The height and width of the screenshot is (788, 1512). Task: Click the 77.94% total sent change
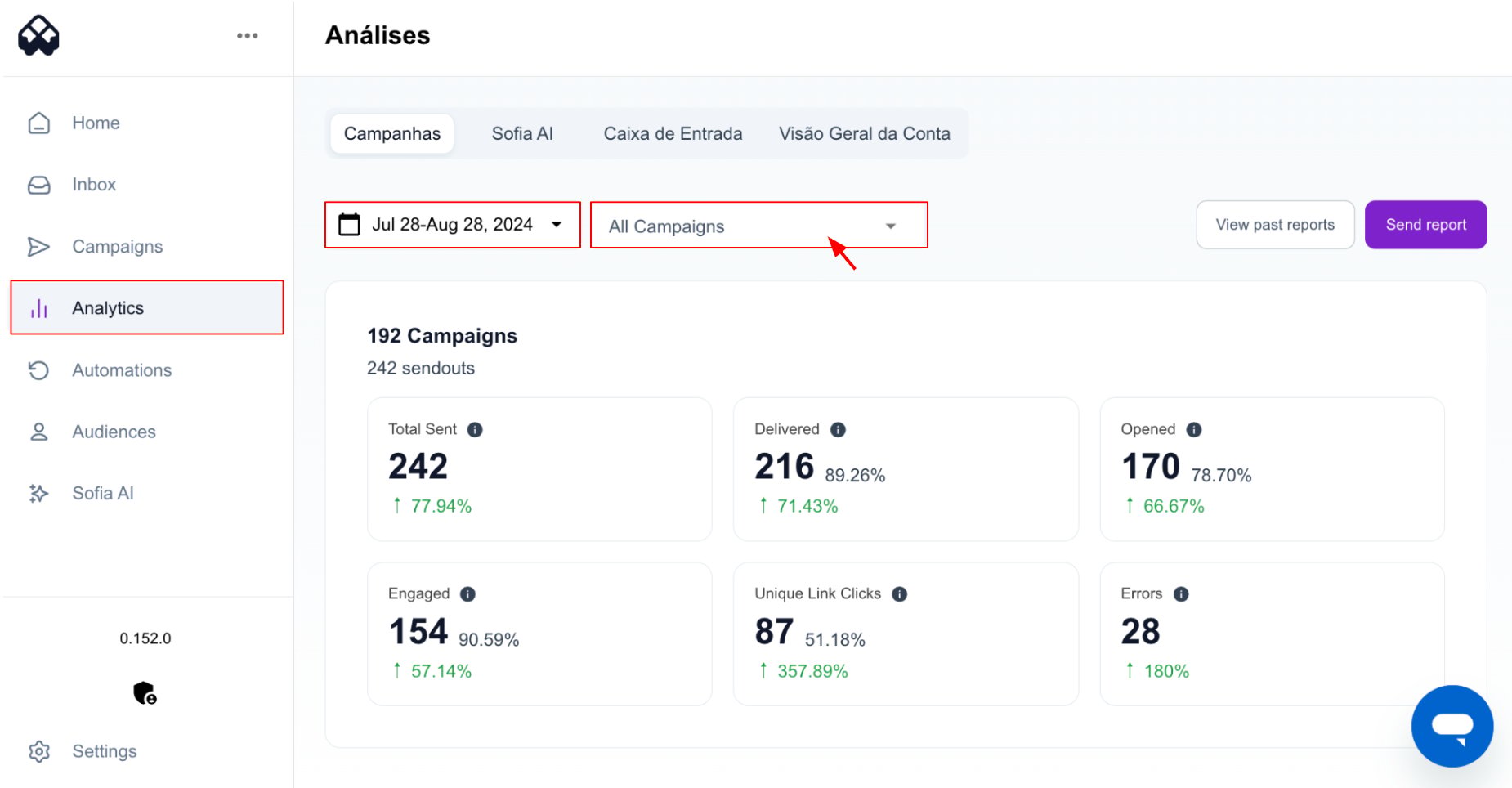point(441,506)
